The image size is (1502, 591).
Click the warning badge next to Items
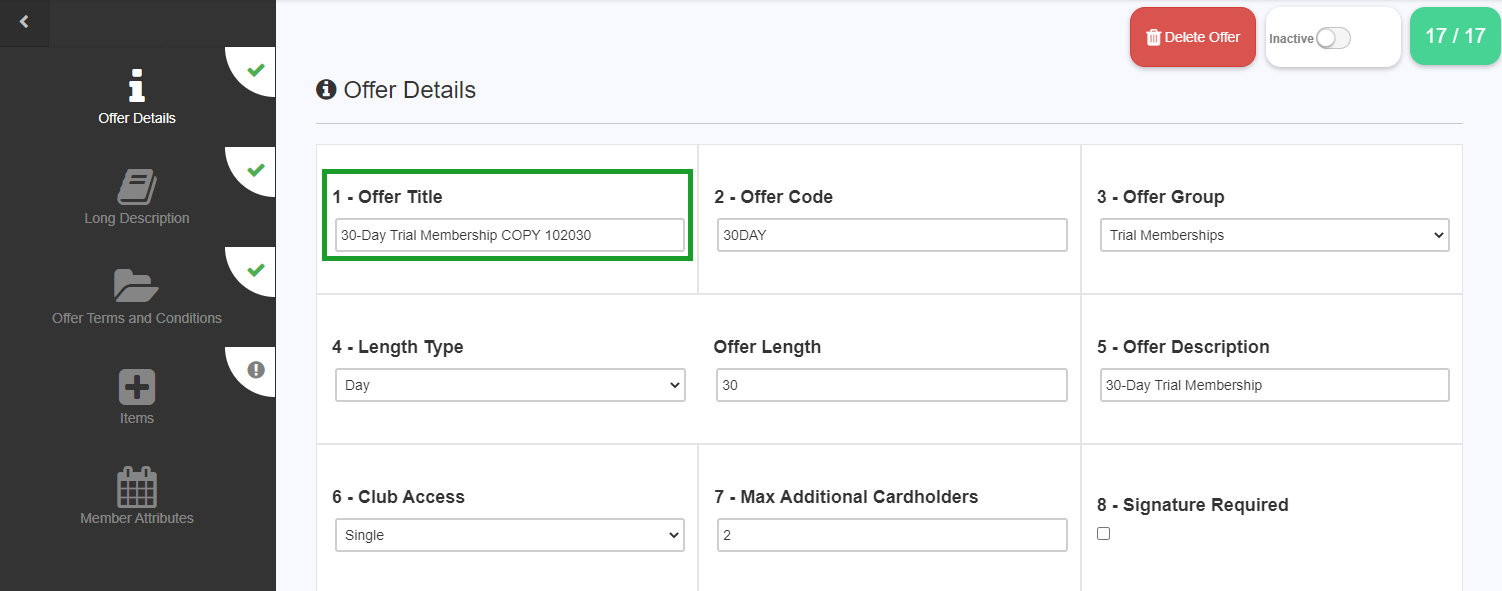click(256, 370)
